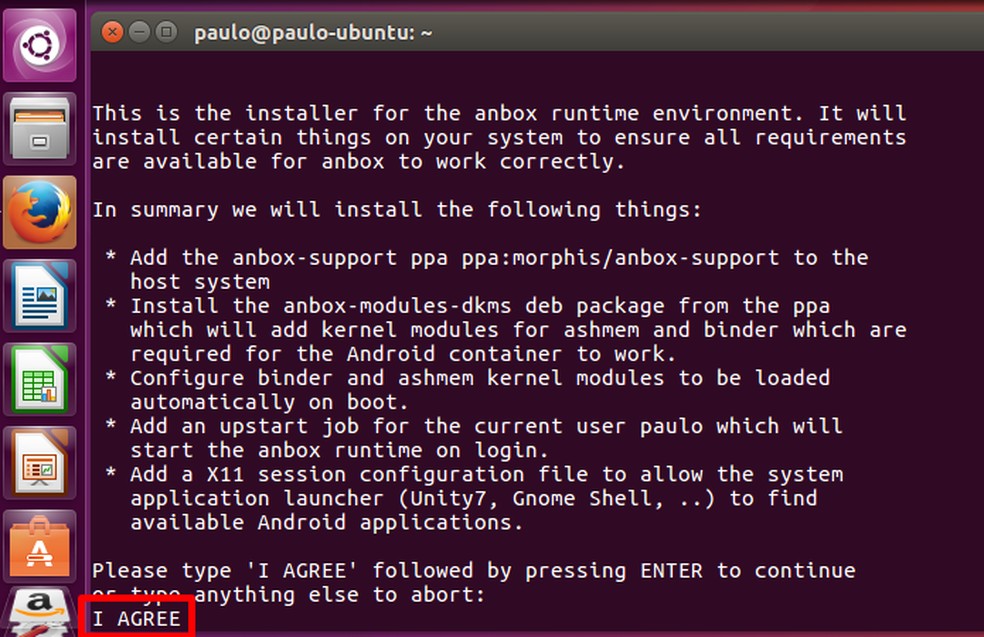Minimize the terminal window
The image size is (984, 637).
coord(139,32)
